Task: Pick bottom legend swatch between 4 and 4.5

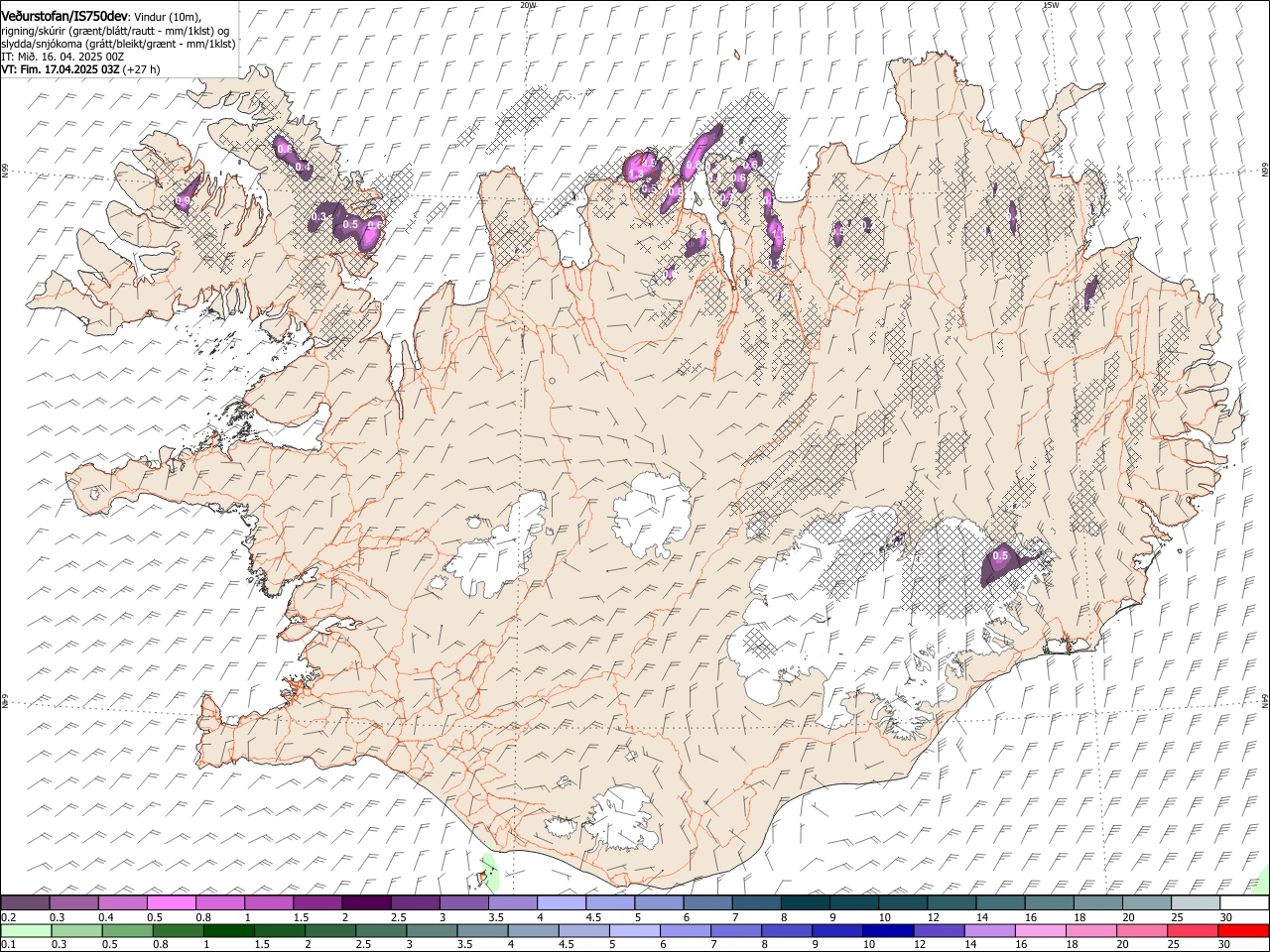Action: tap(533, 930)
